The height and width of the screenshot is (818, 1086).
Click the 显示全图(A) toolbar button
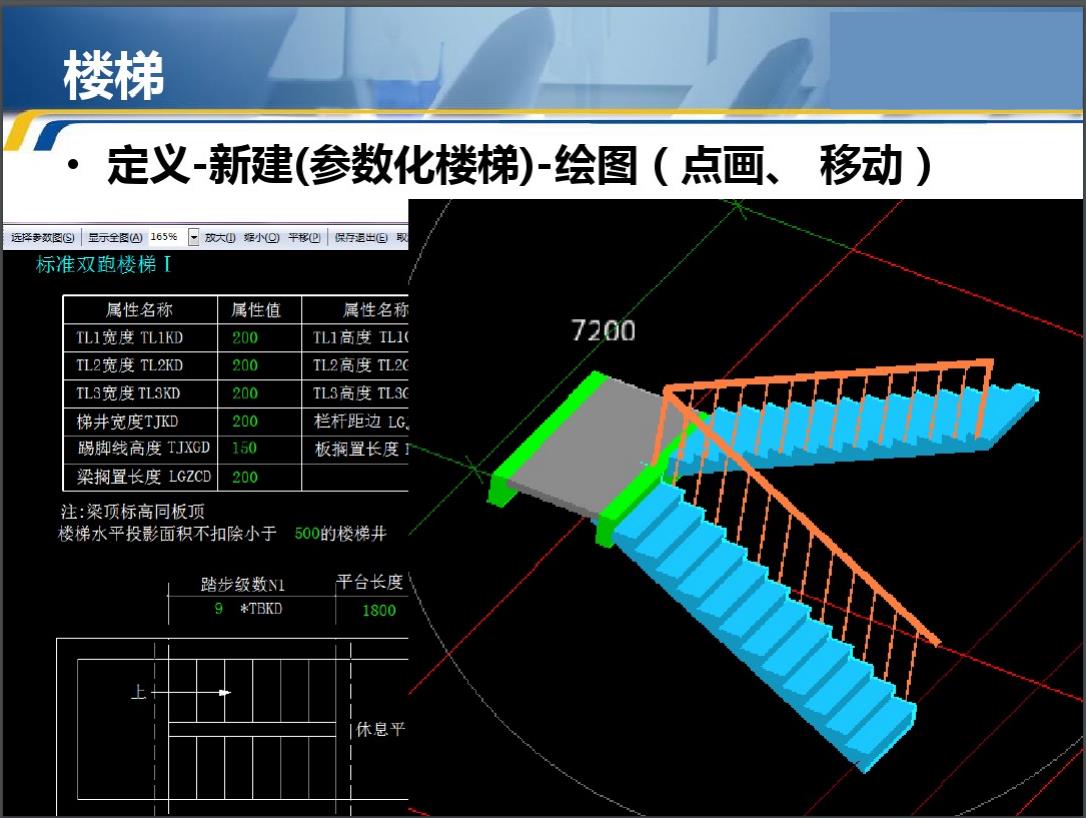(115, 238)
